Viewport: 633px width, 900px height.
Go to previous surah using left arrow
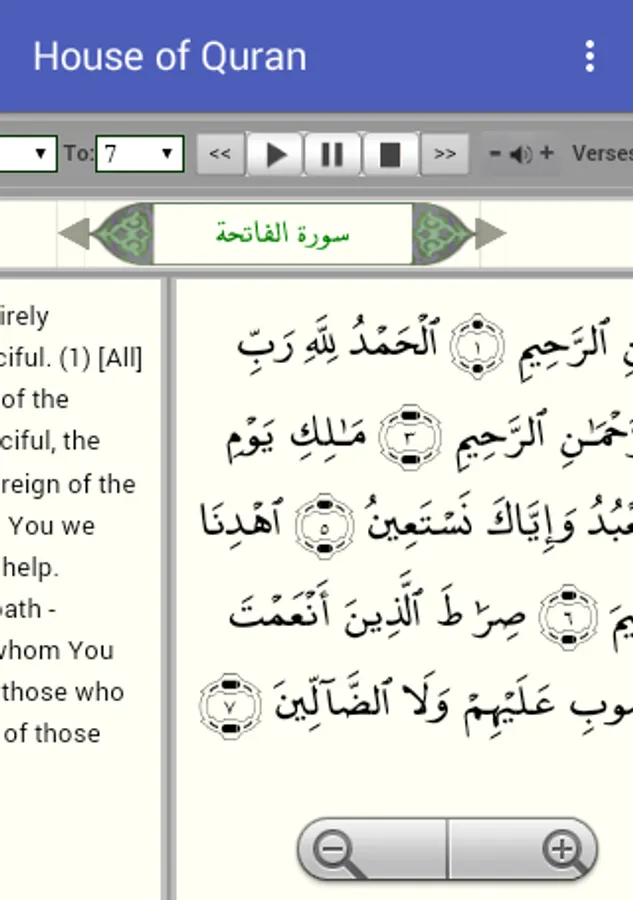point(74,234)
